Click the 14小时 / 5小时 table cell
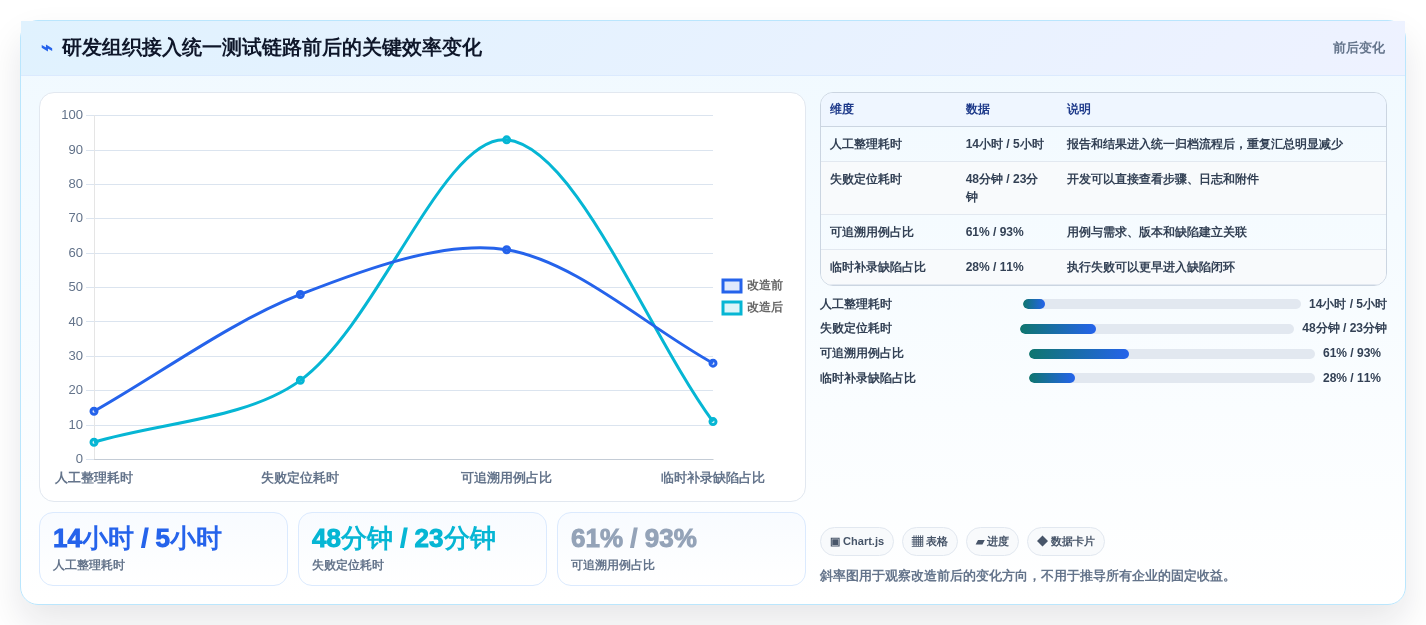The image size is (1426, 625). (x=1005, y=145)
